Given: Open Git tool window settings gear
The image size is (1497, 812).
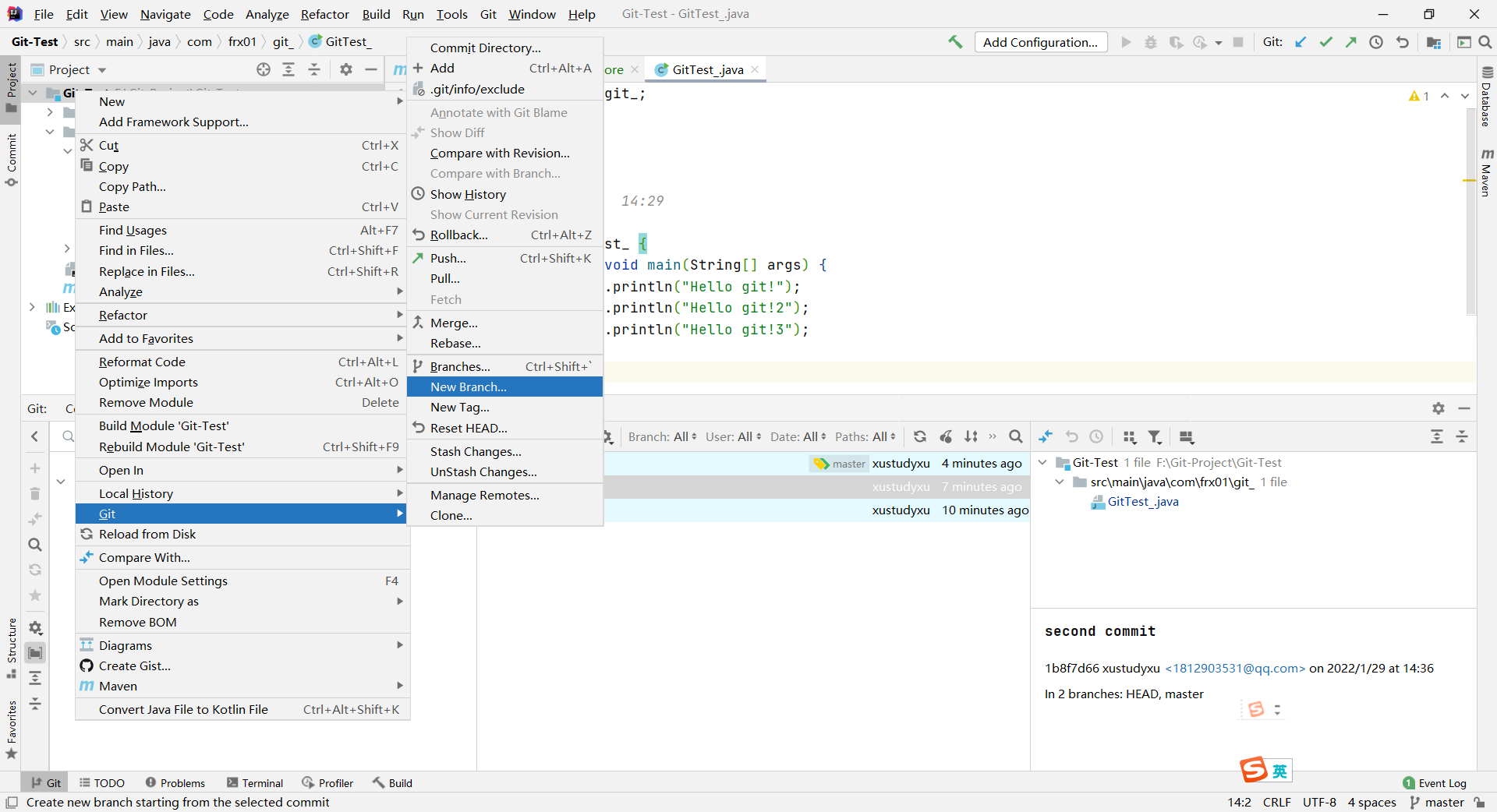Looking at the screenshot, I should [1439, 408].
